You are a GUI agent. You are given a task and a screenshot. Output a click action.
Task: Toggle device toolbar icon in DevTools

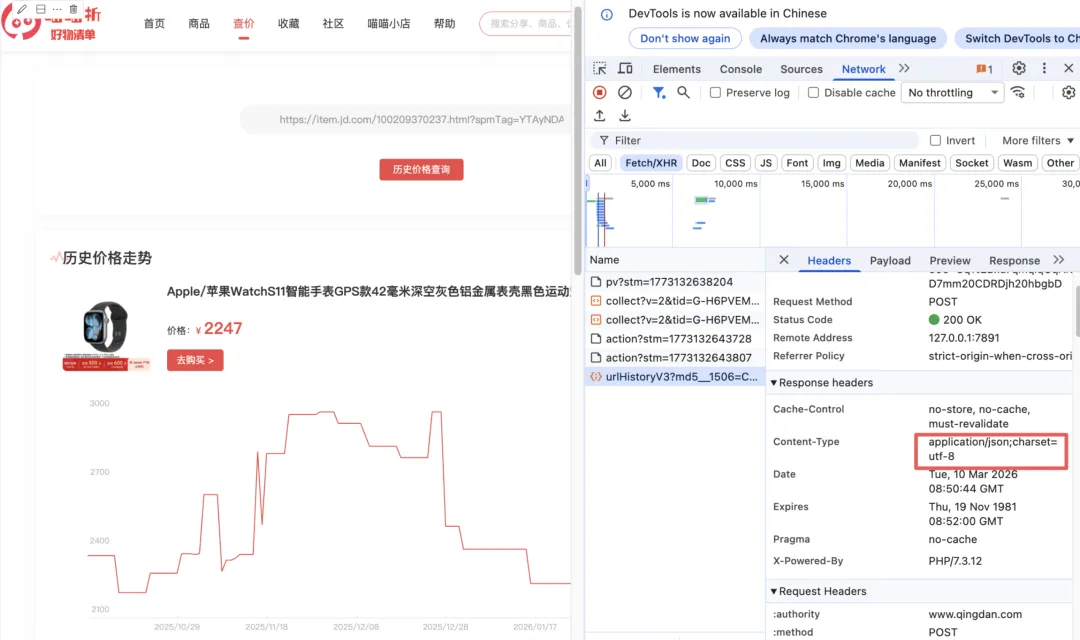(625, 68)
